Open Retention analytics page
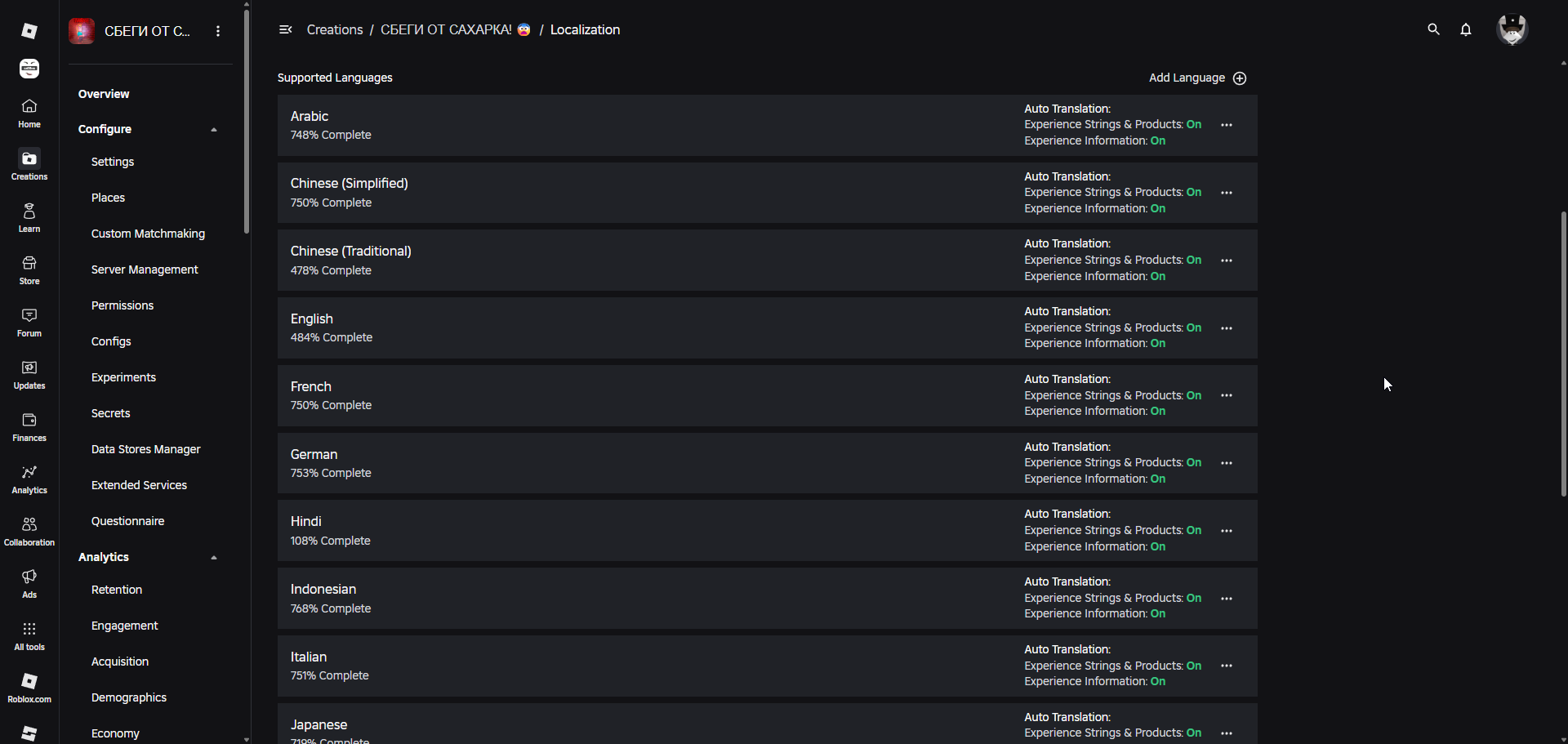The height and width of the screenshot is (744, 1568). [117, 590]
